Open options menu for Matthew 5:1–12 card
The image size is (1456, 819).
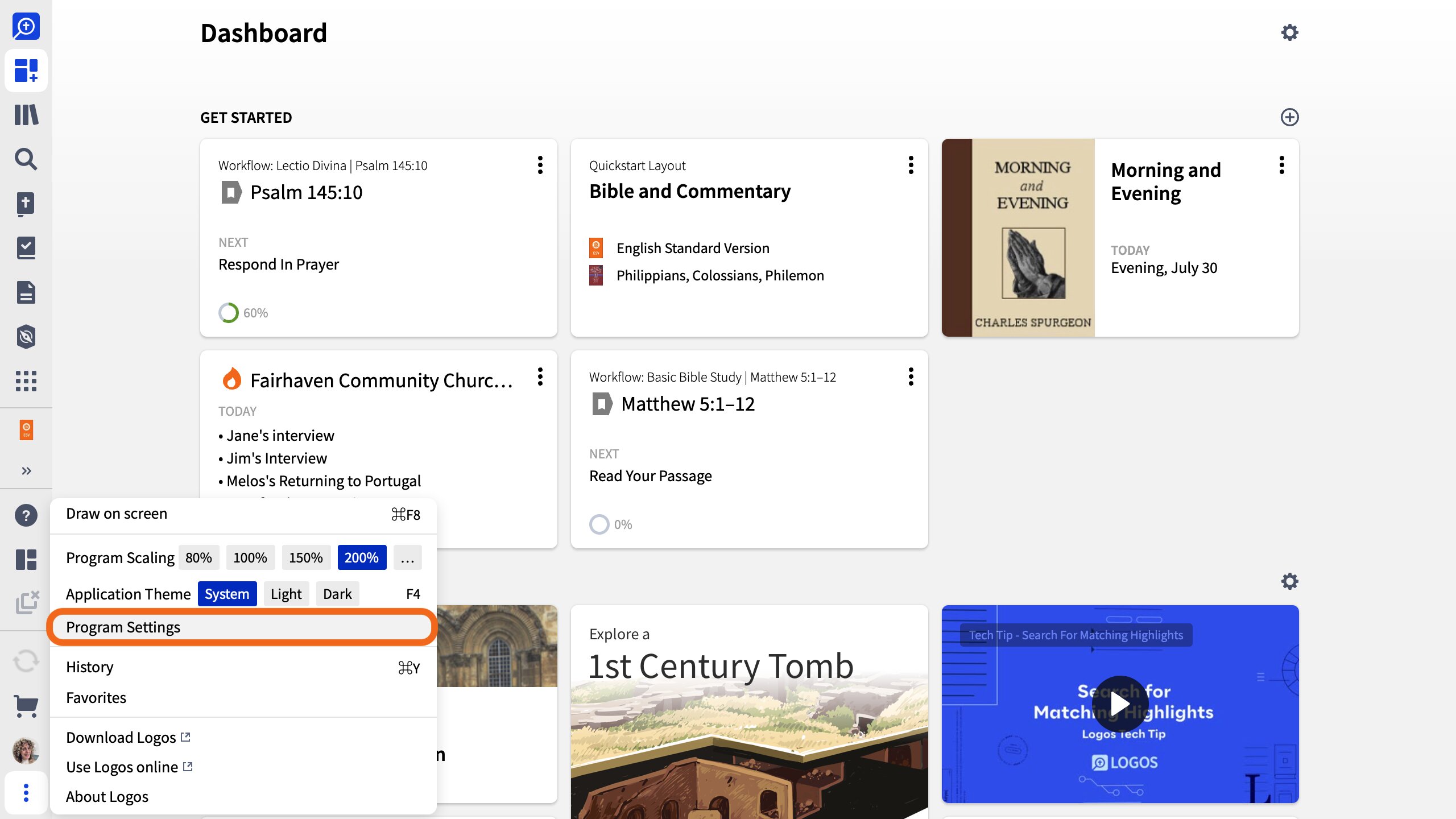911,377
